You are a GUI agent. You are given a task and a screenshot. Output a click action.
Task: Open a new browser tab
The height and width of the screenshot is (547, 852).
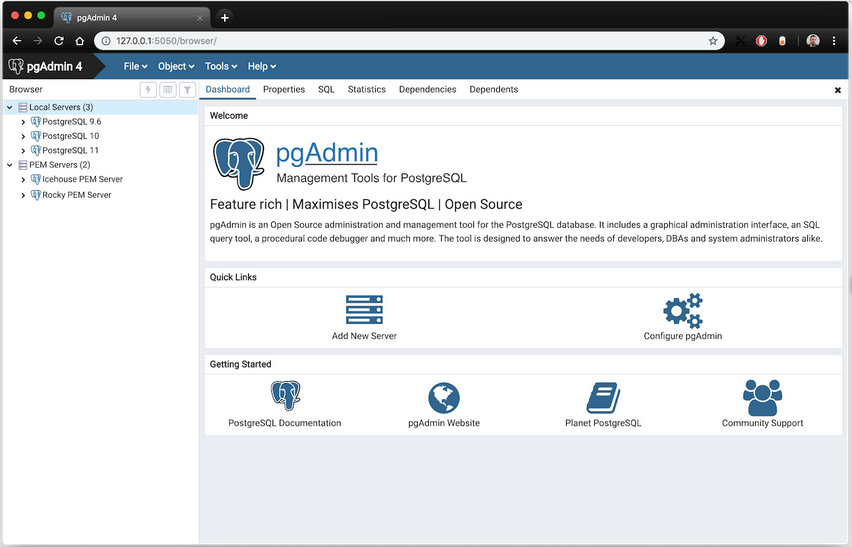pyautogui.click(x=224, y=17)
